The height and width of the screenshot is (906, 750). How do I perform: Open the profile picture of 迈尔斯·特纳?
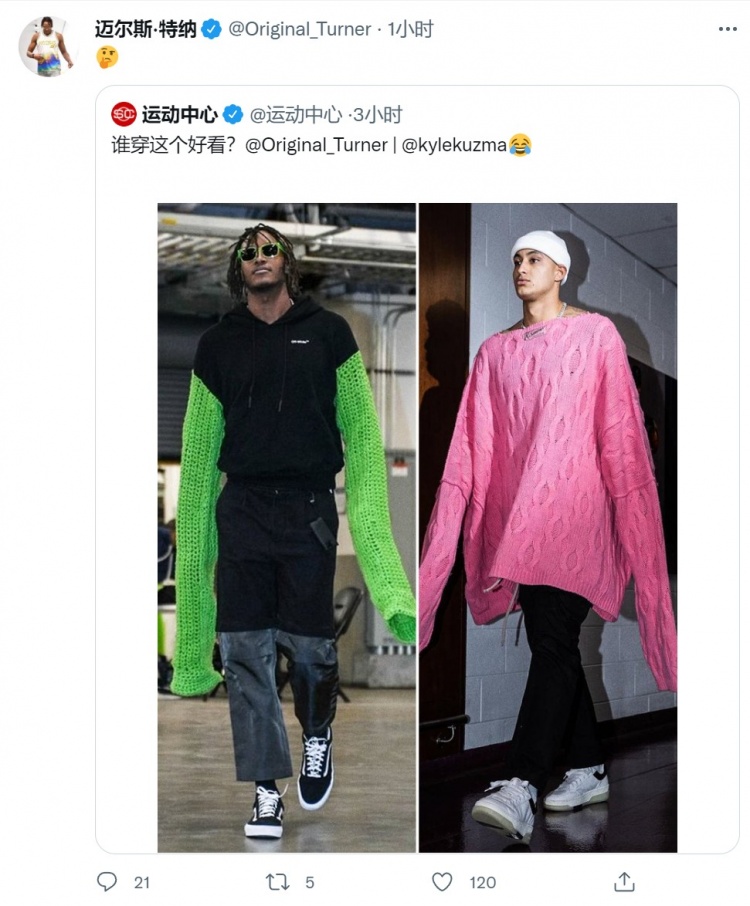(49, 46)
